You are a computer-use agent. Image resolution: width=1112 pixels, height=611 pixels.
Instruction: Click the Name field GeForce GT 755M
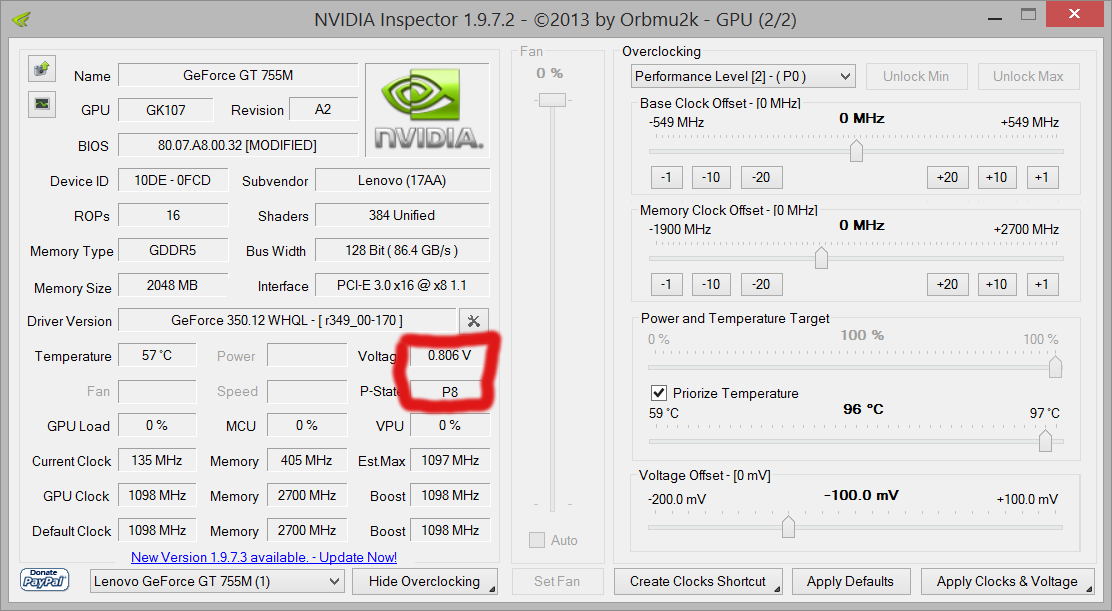[238, 75]
